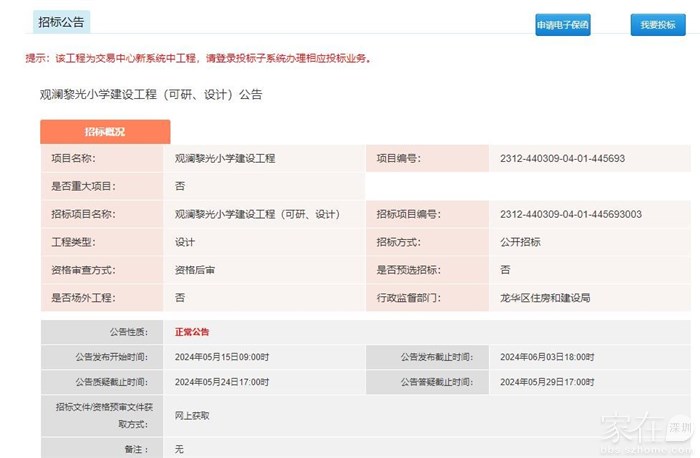This screenshot has height=458, width=700.
Task: Click the 招标方式 value 公开招标
Action: (x=520, y=242)
